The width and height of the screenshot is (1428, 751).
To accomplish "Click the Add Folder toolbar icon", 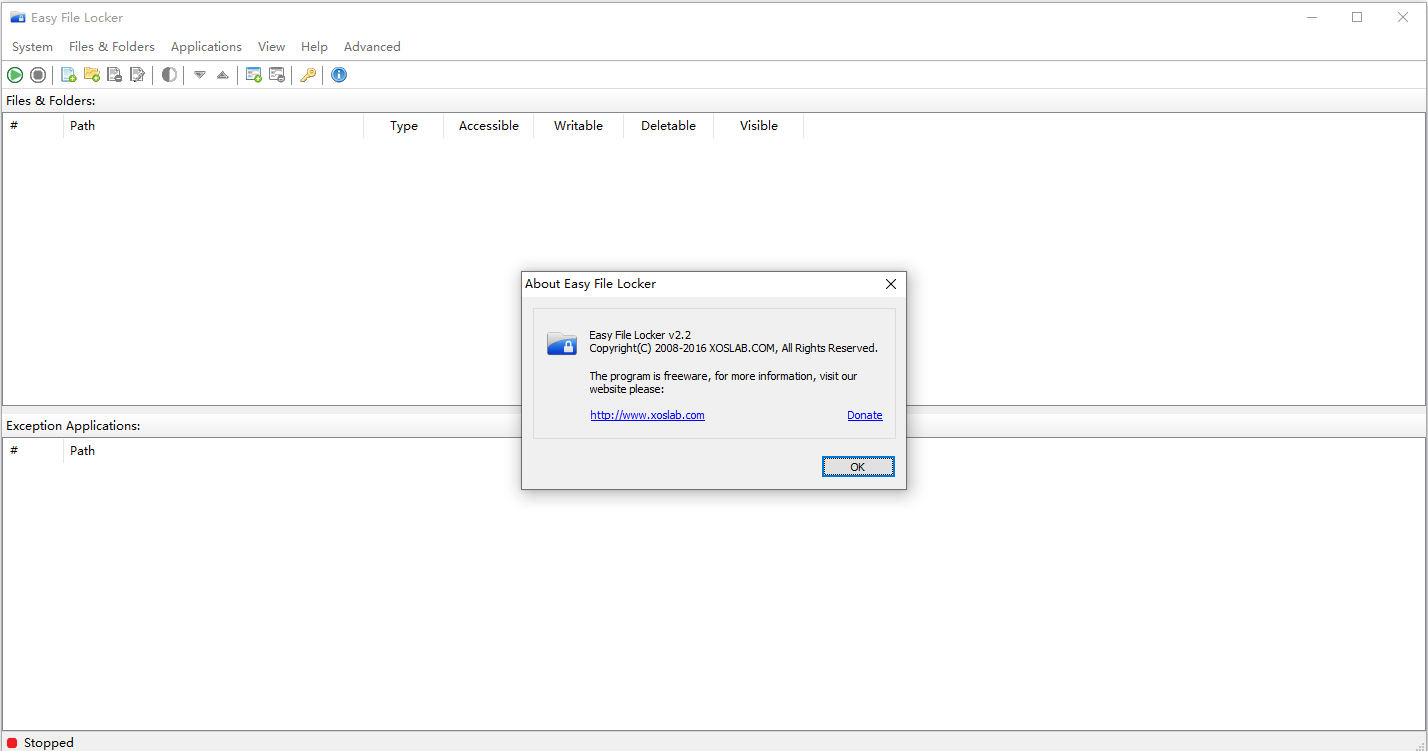I will point(92,75).
